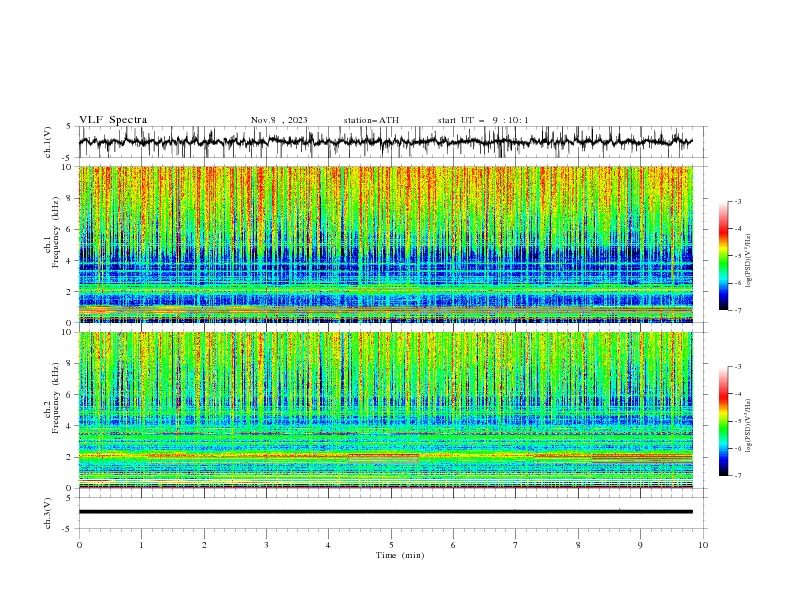Viewport: 792px width, 612px height.
Task: Click the ch.1 waveform trace plot
Action: 385,142
